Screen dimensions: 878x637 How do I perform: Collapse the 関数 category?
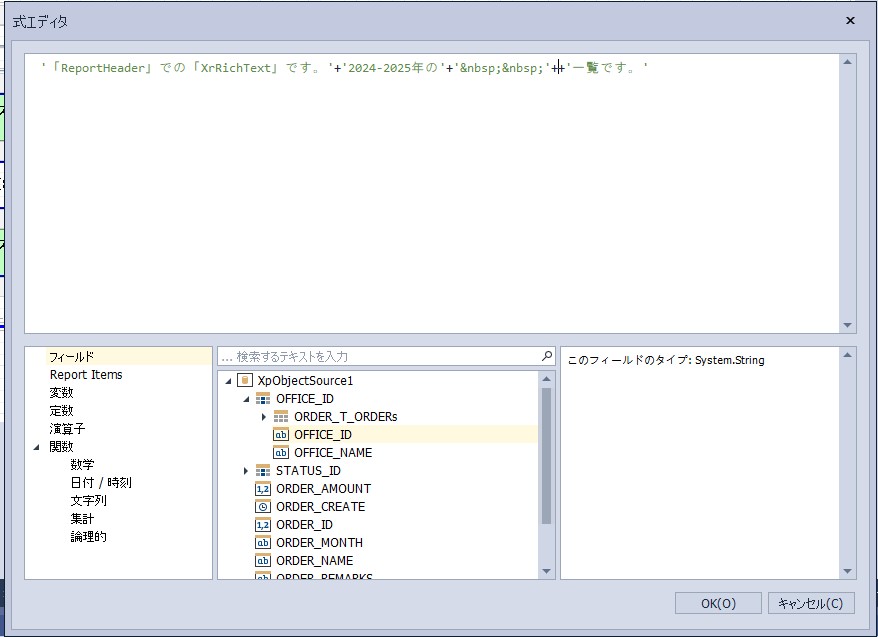tap(37, 447)
